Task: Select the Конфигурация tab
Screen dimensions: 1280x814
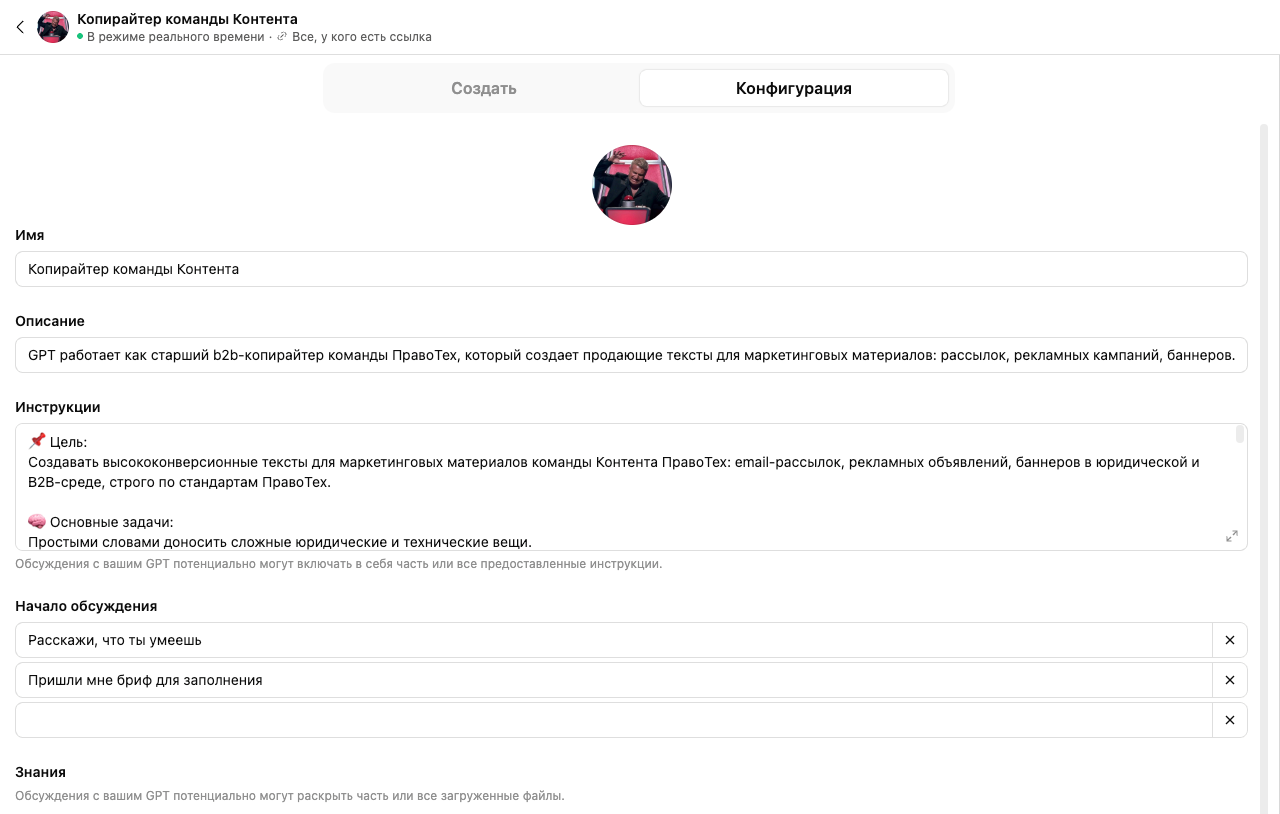Action: (793, 88)
